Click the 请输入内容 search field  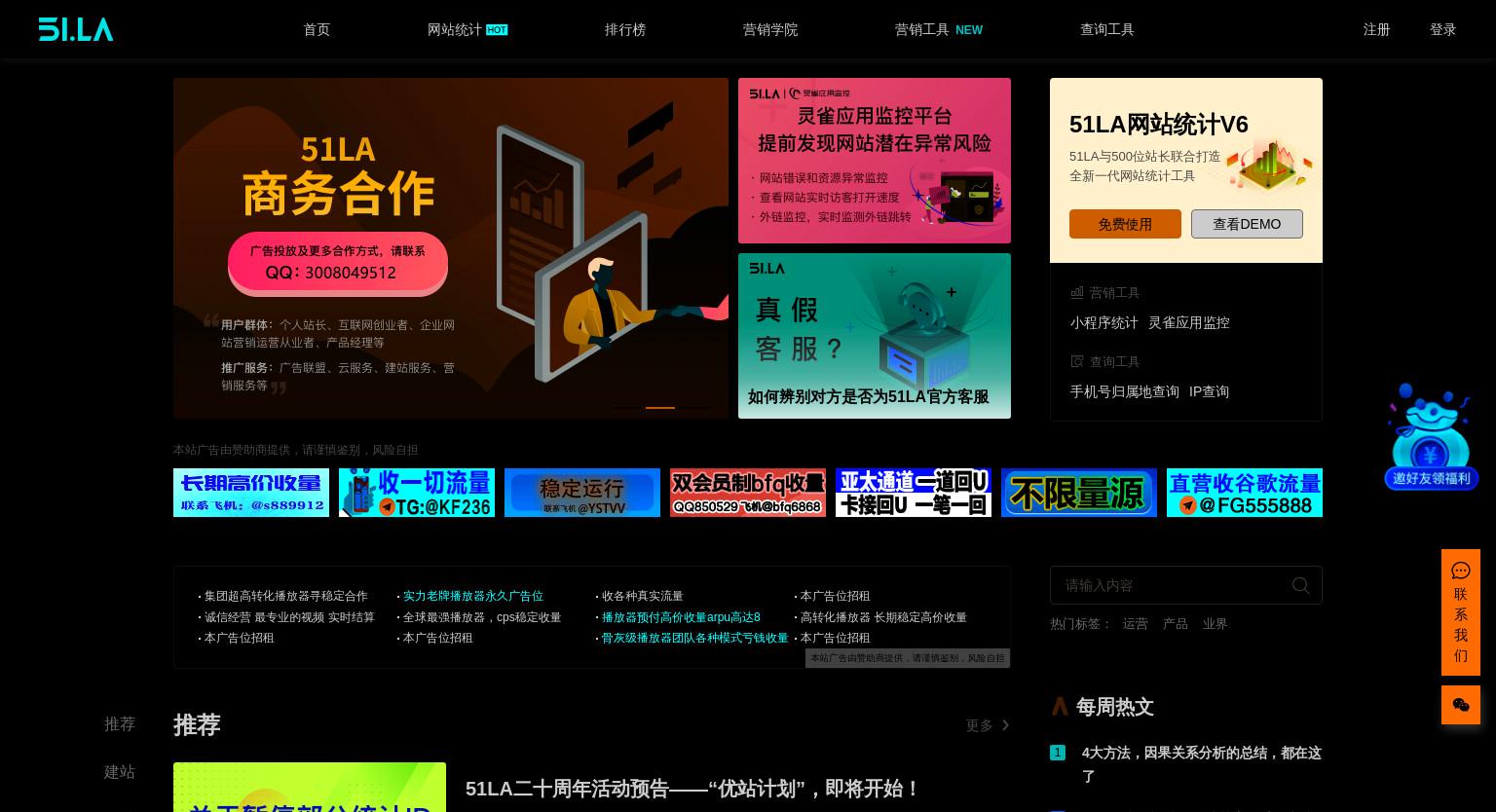[x=1186, y=585]
